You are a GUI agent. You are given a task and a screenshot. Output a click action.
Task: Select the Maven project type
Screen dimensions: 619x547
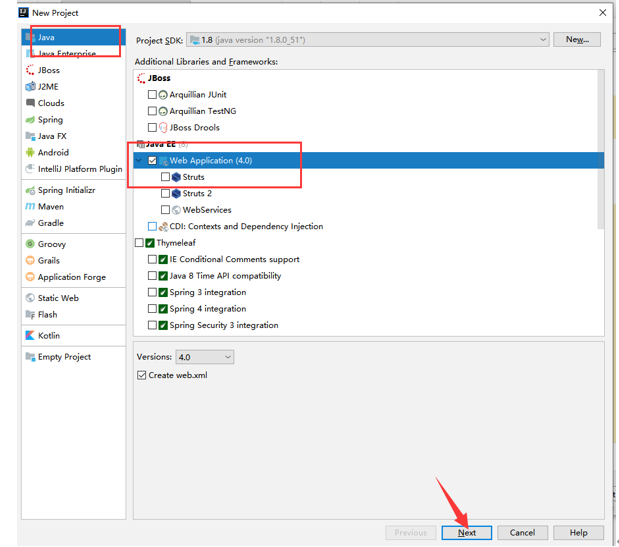click(x=73, y=207)
